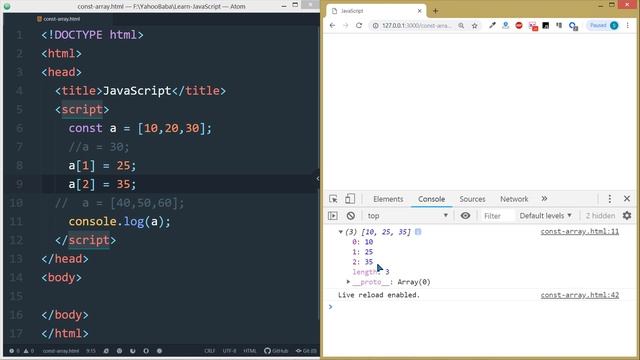Viewport: 640px width, 360px height.
Task: Close the JavaScript browser tab
Action: click(x=419, y=11)
